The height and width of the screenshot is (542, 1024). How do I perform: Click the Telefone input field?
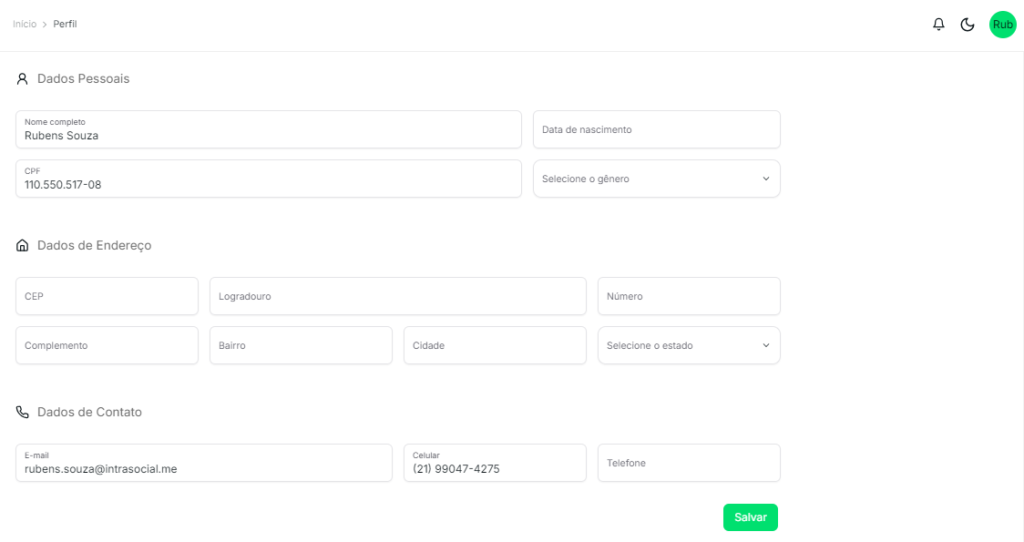click(x=688, y=463)
